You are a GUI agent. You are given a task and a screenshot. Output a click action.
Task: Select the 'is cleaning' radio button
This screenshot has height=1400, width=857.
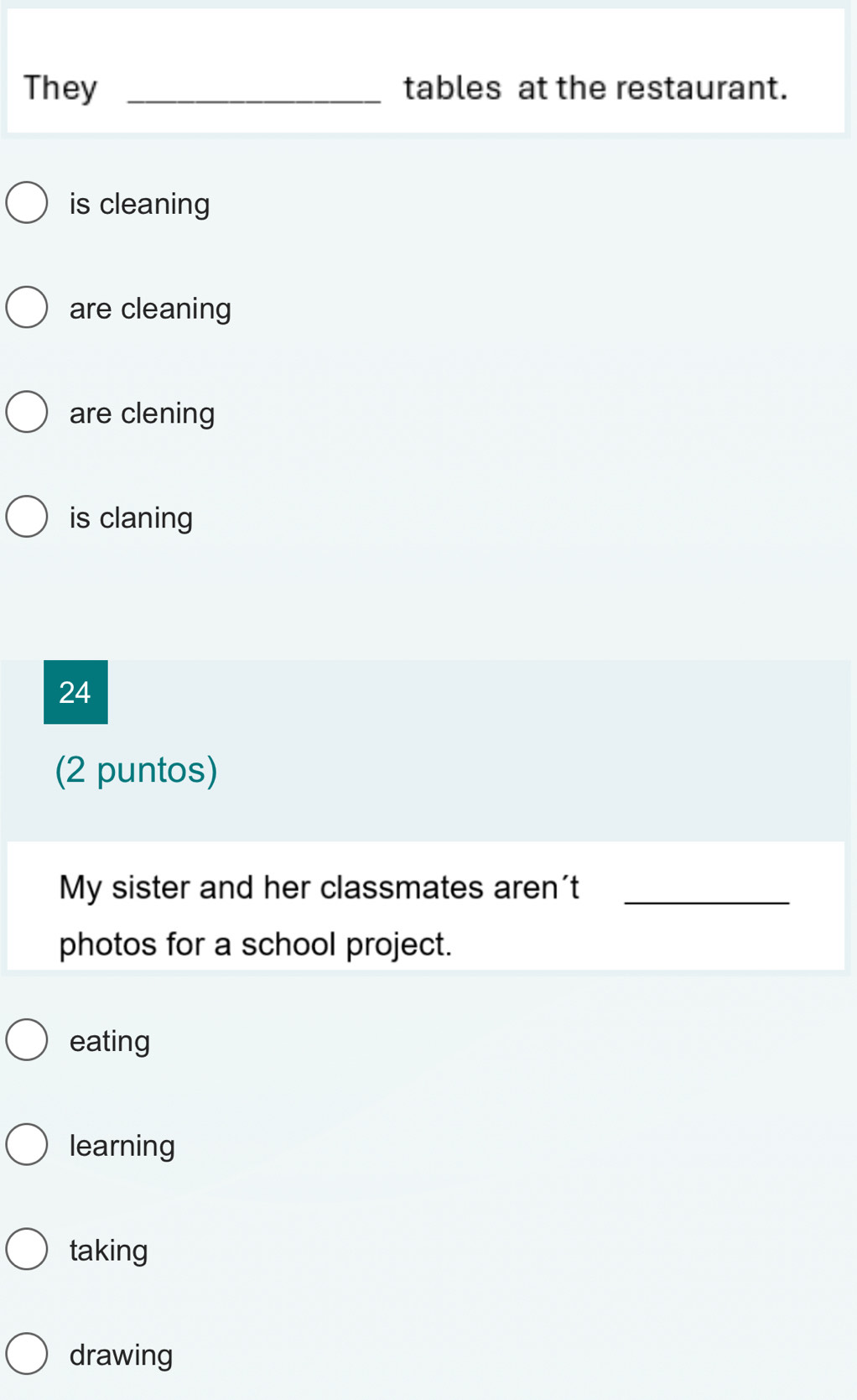pos(27,203)
